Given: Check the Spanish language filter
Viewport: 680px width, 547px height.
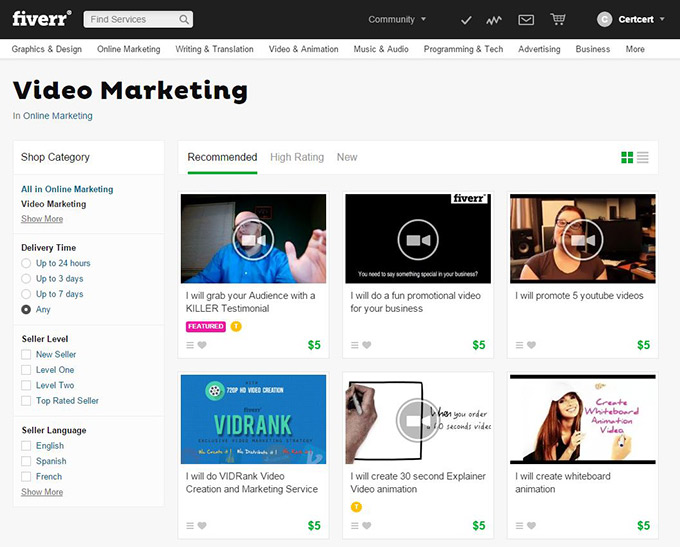Looking at the screenshot, I should point(26,461).
